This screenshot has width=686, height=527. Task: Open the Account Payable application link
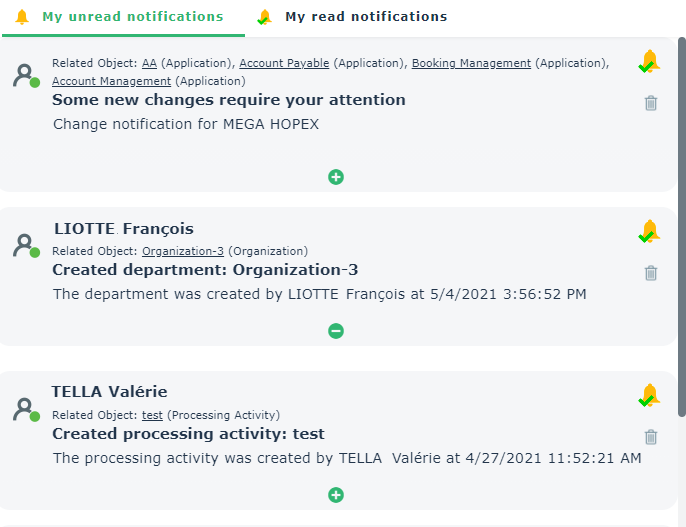(x=284, y=63)
